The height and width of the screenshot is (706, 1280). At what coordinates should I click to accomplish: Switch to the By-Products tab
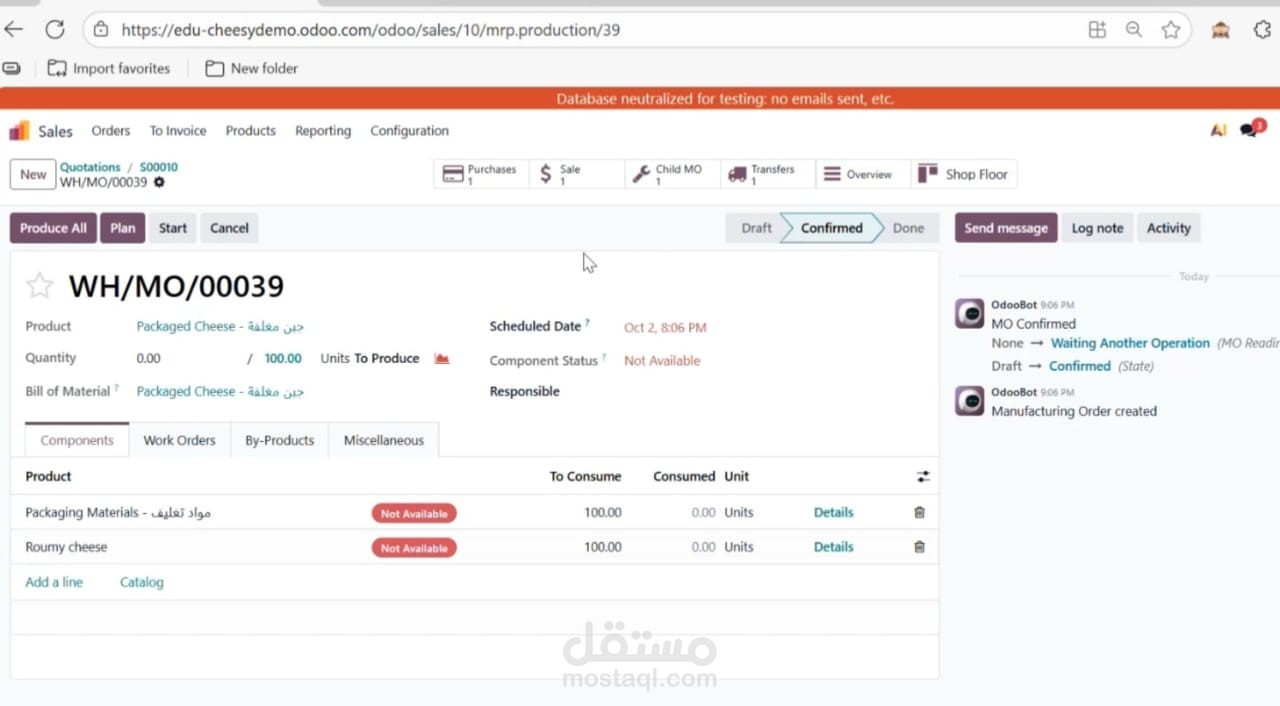(279, 440)
